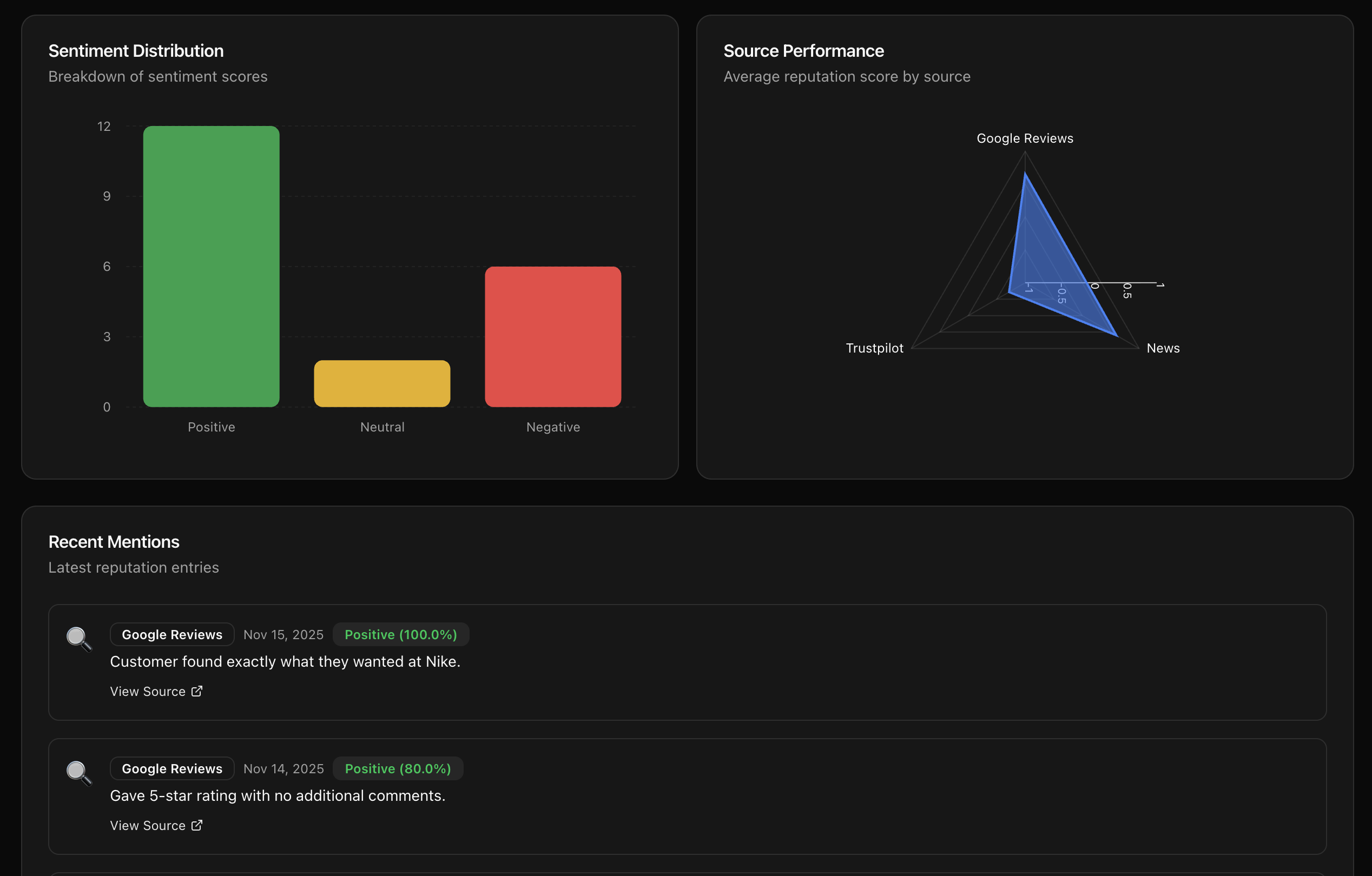Open View Source for Nike mention

click(148, 692)
